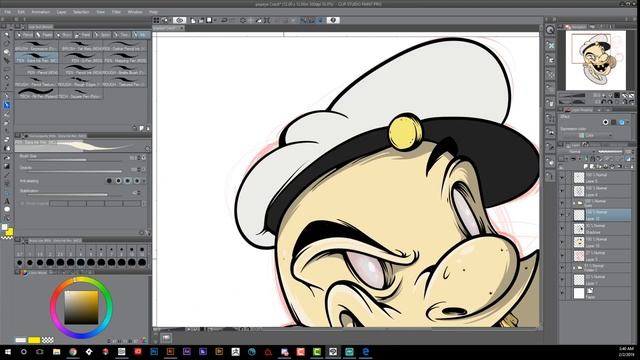This screenshot has width=640, height=360.
Task: Click the grid icon at command bar start
Action: click(x=156, y=20)
